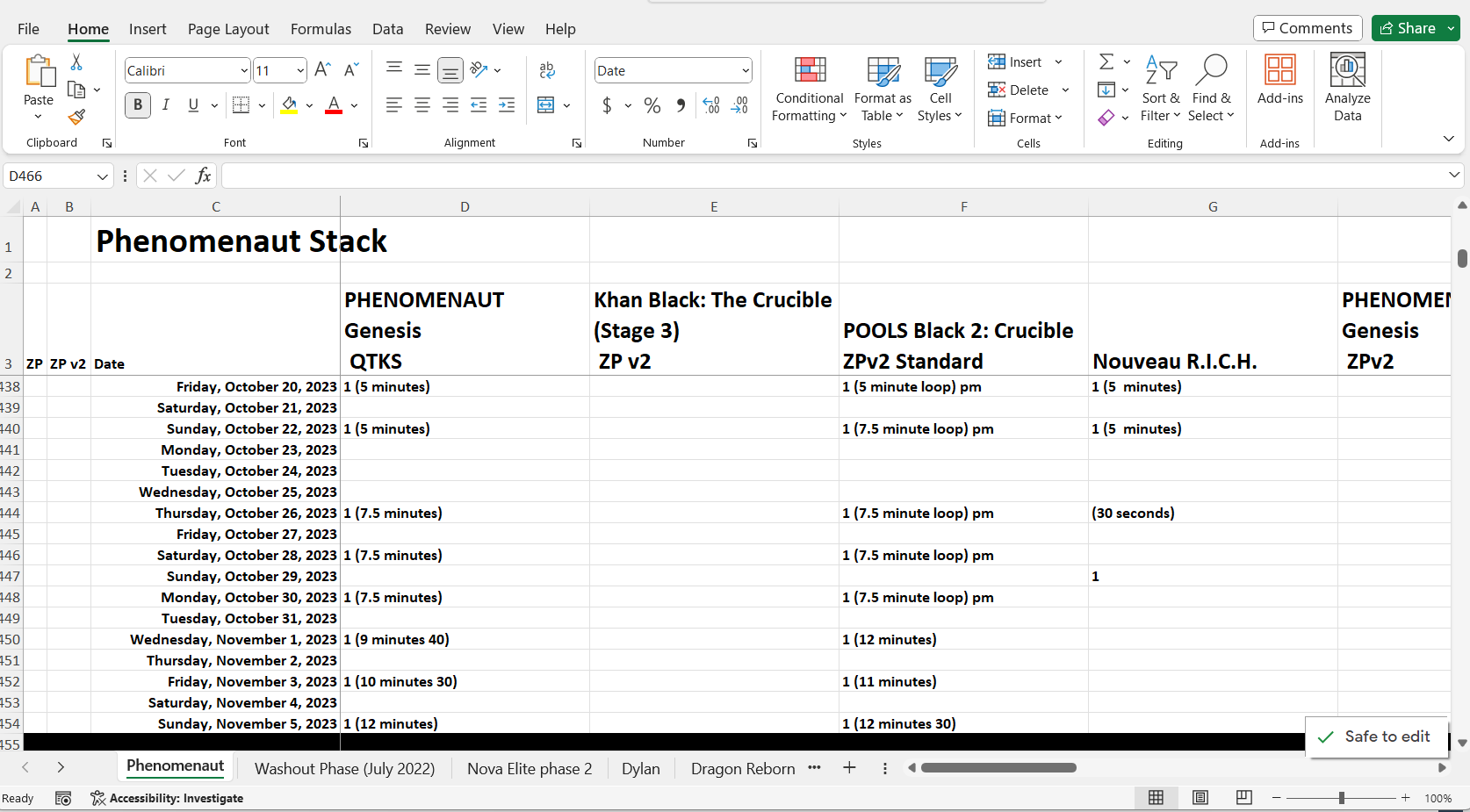Click Delete cells button
This screenshot has width=1470, height=812.
(1019, 90)
